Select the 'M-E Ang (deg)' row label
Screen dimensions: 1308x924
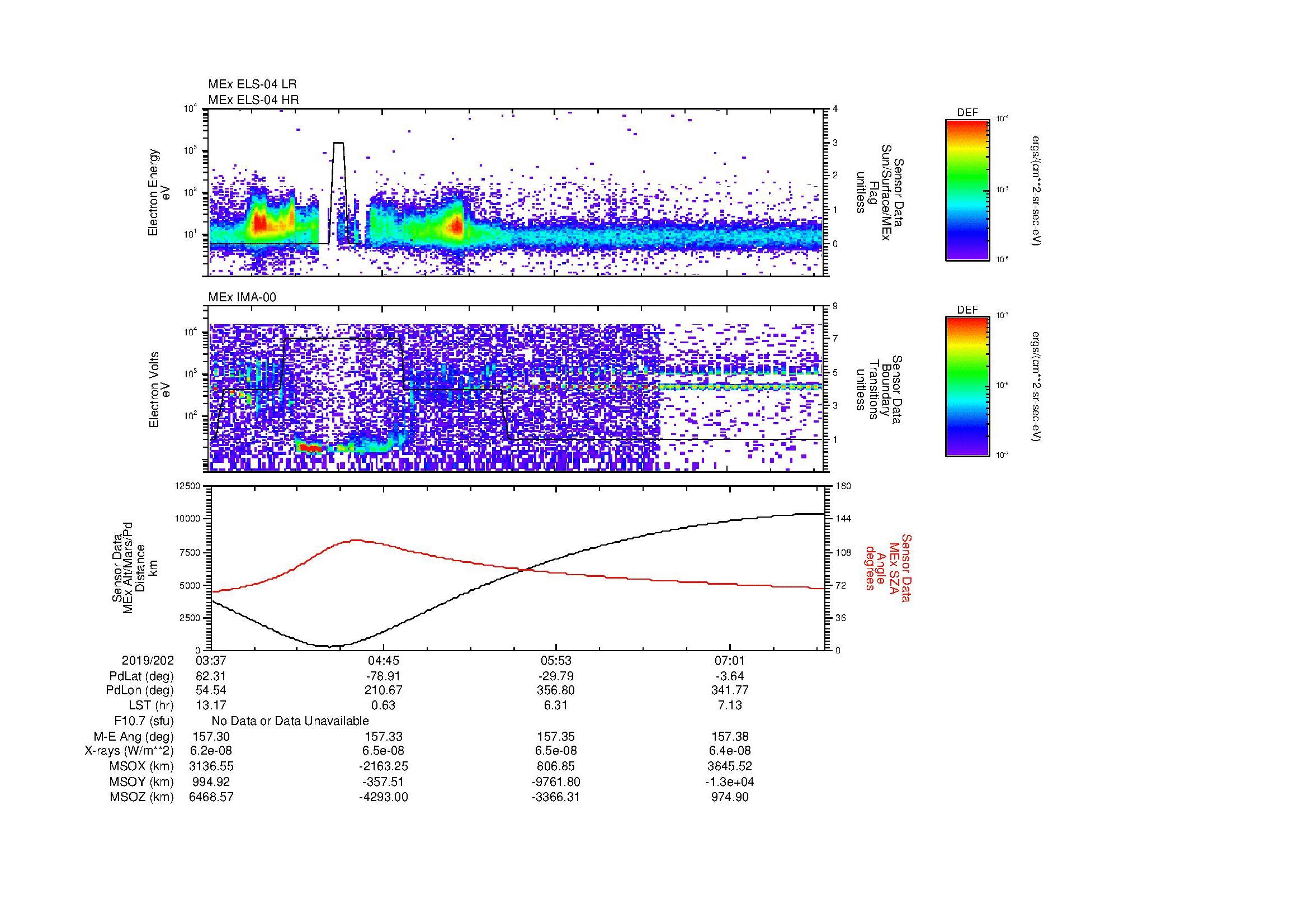[x=134, y=736]
